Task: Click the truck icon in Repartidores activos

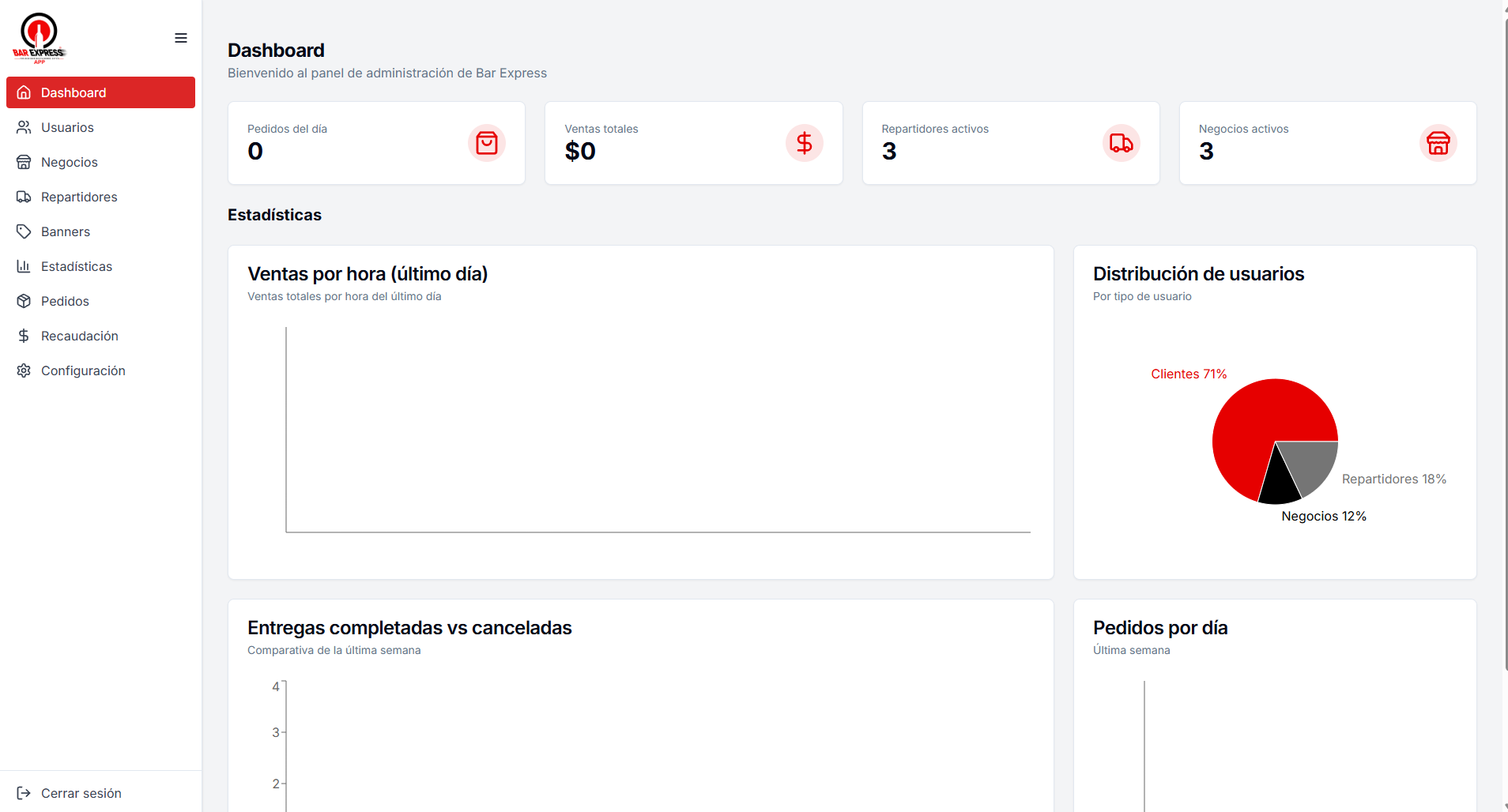Action: click(x=1121, y=143)
